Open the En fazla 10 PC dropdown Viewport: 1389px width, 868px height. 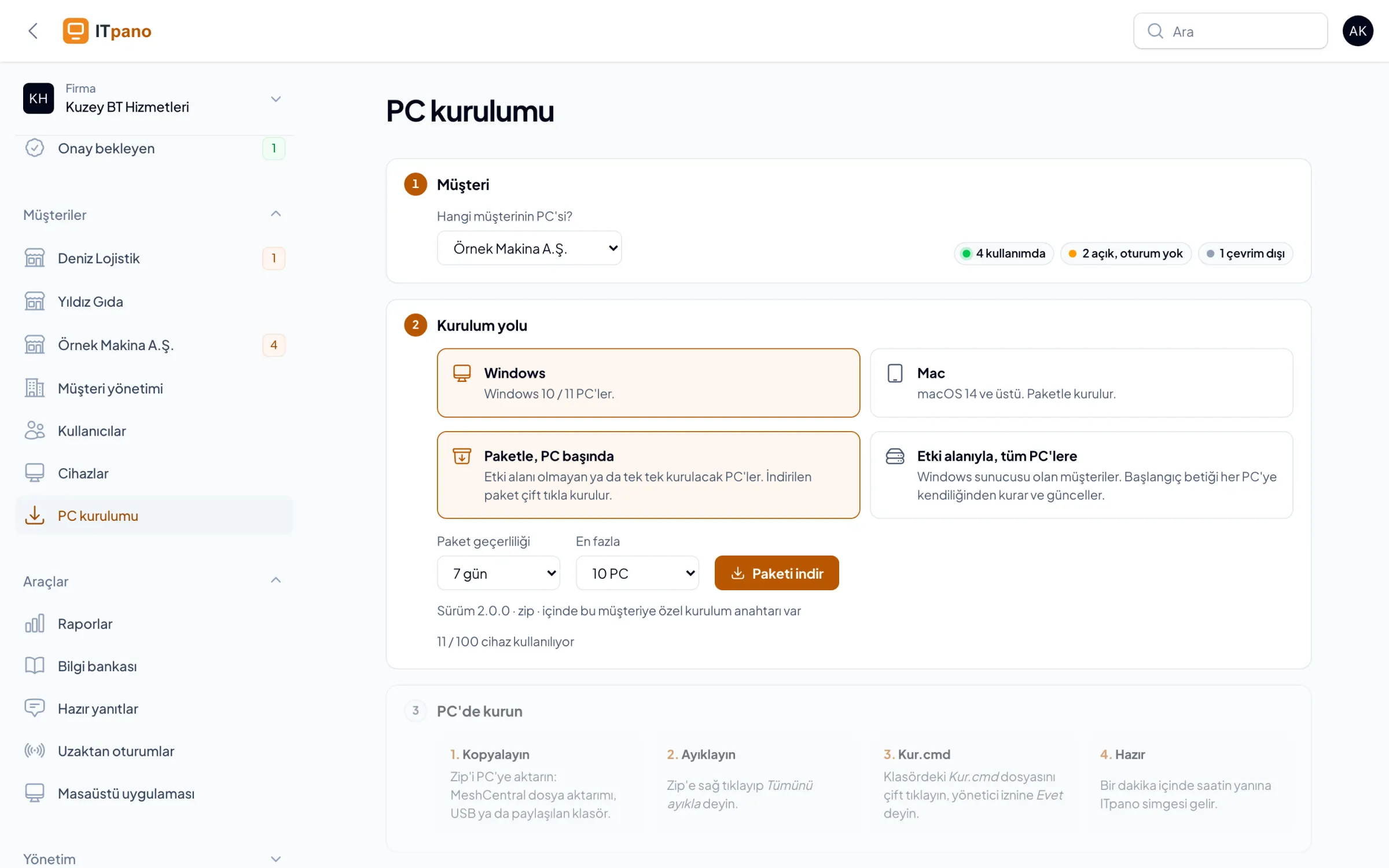(637, 573)
